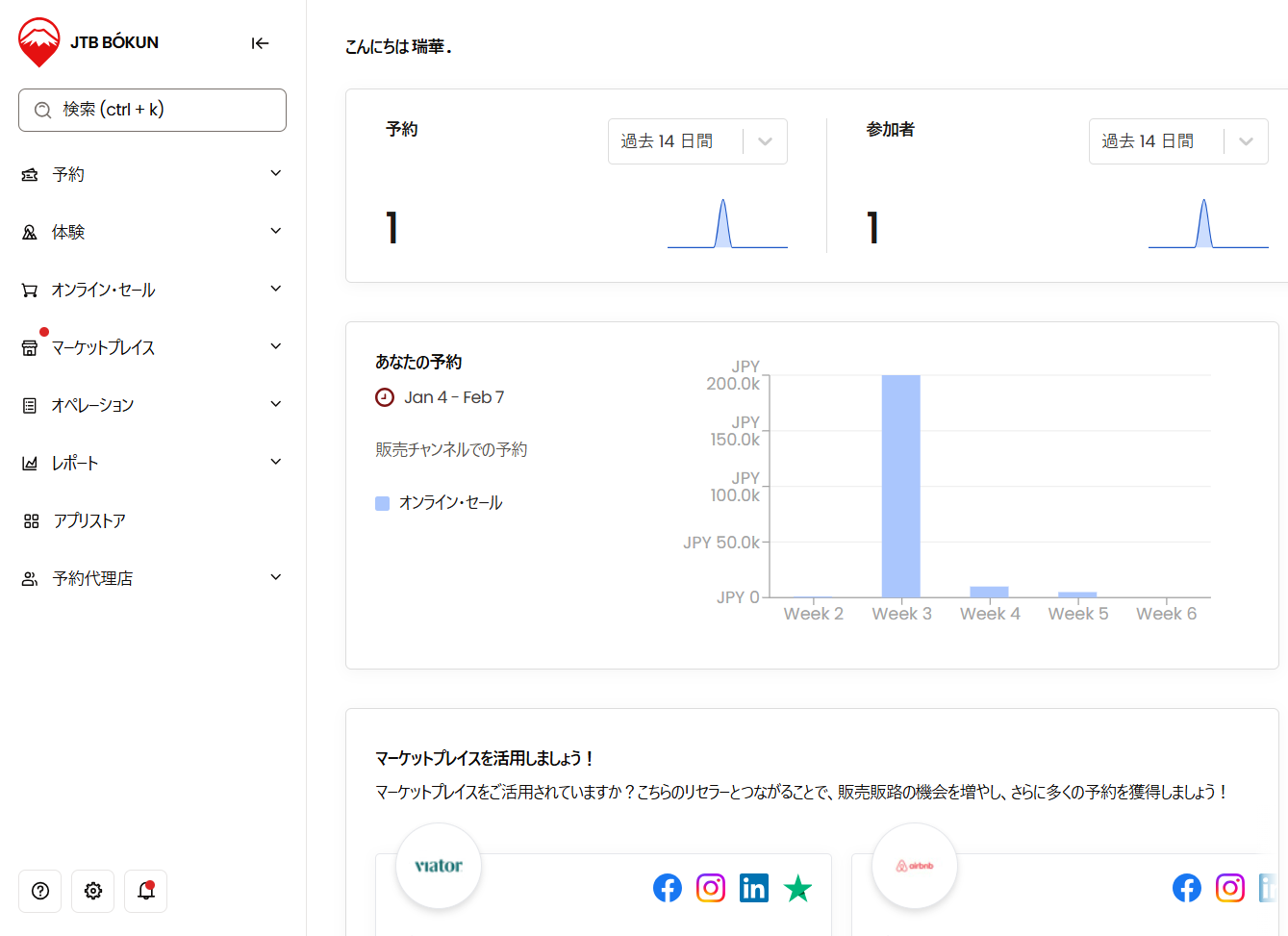Open settings via the gear icon
Image resolution: width=1288 pixels, height=936 pixels.
tap(93, 891)
